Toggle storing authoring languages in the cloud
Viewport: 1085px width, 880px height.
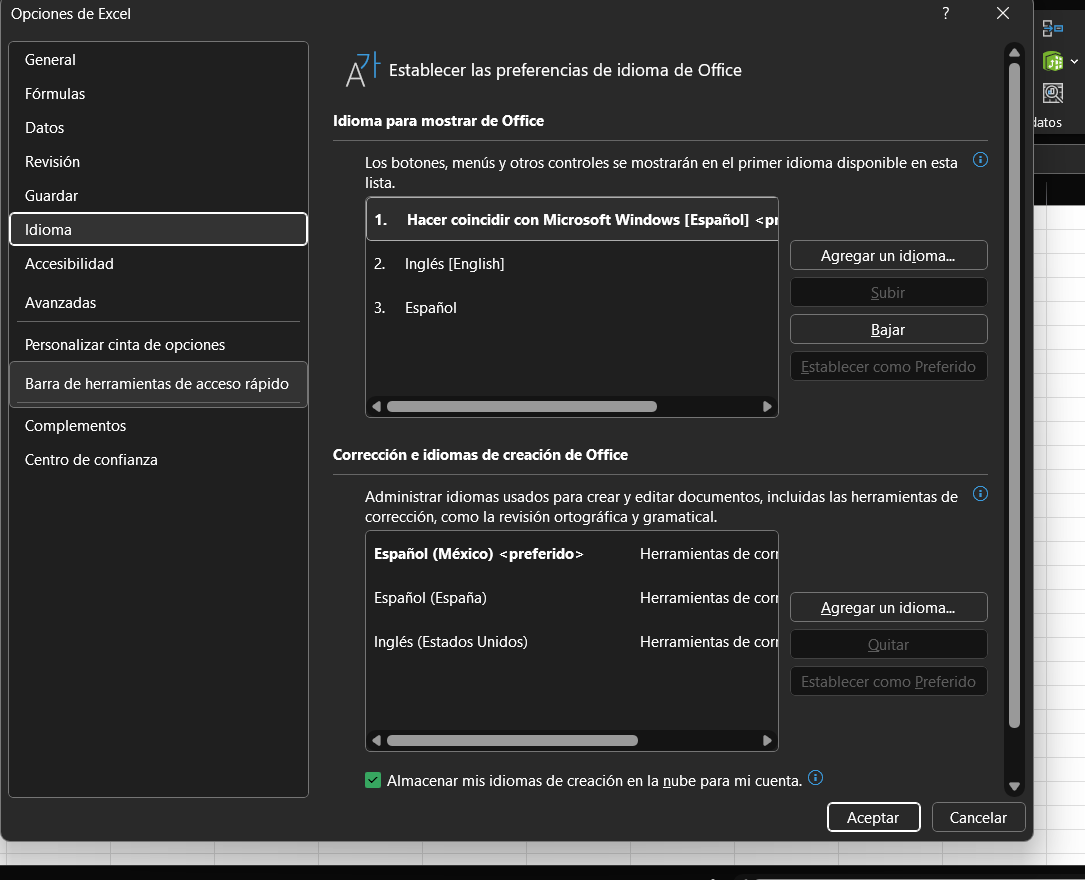coord(374,780)
